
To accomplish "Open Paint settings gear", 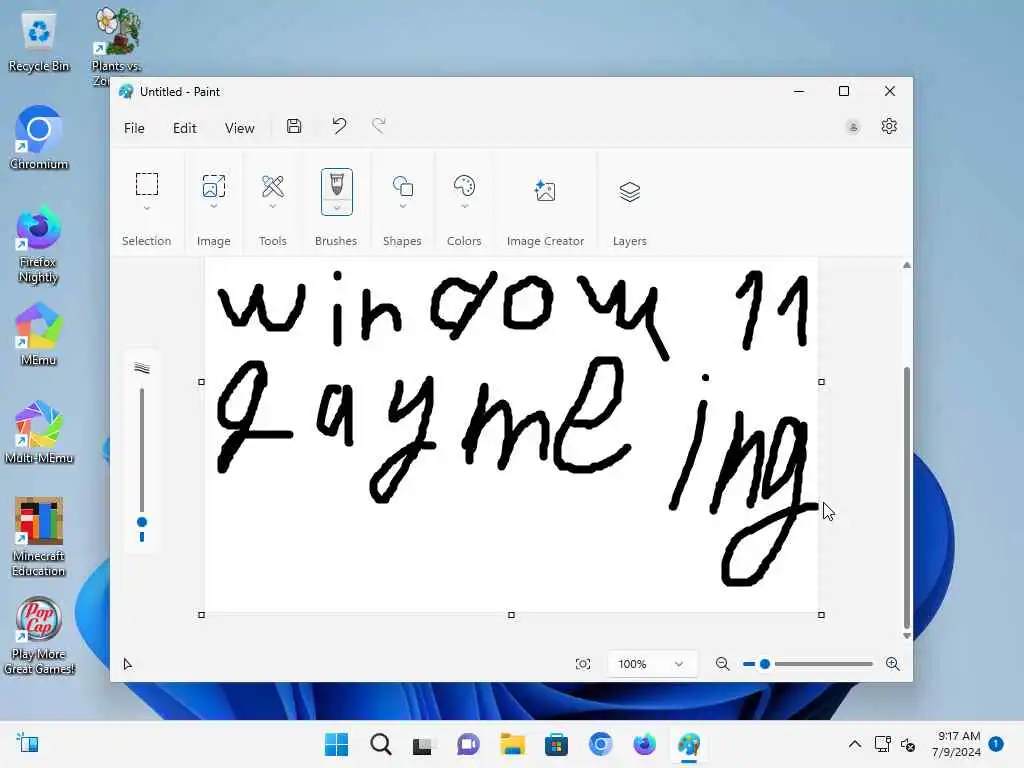I will coord(889,127).
